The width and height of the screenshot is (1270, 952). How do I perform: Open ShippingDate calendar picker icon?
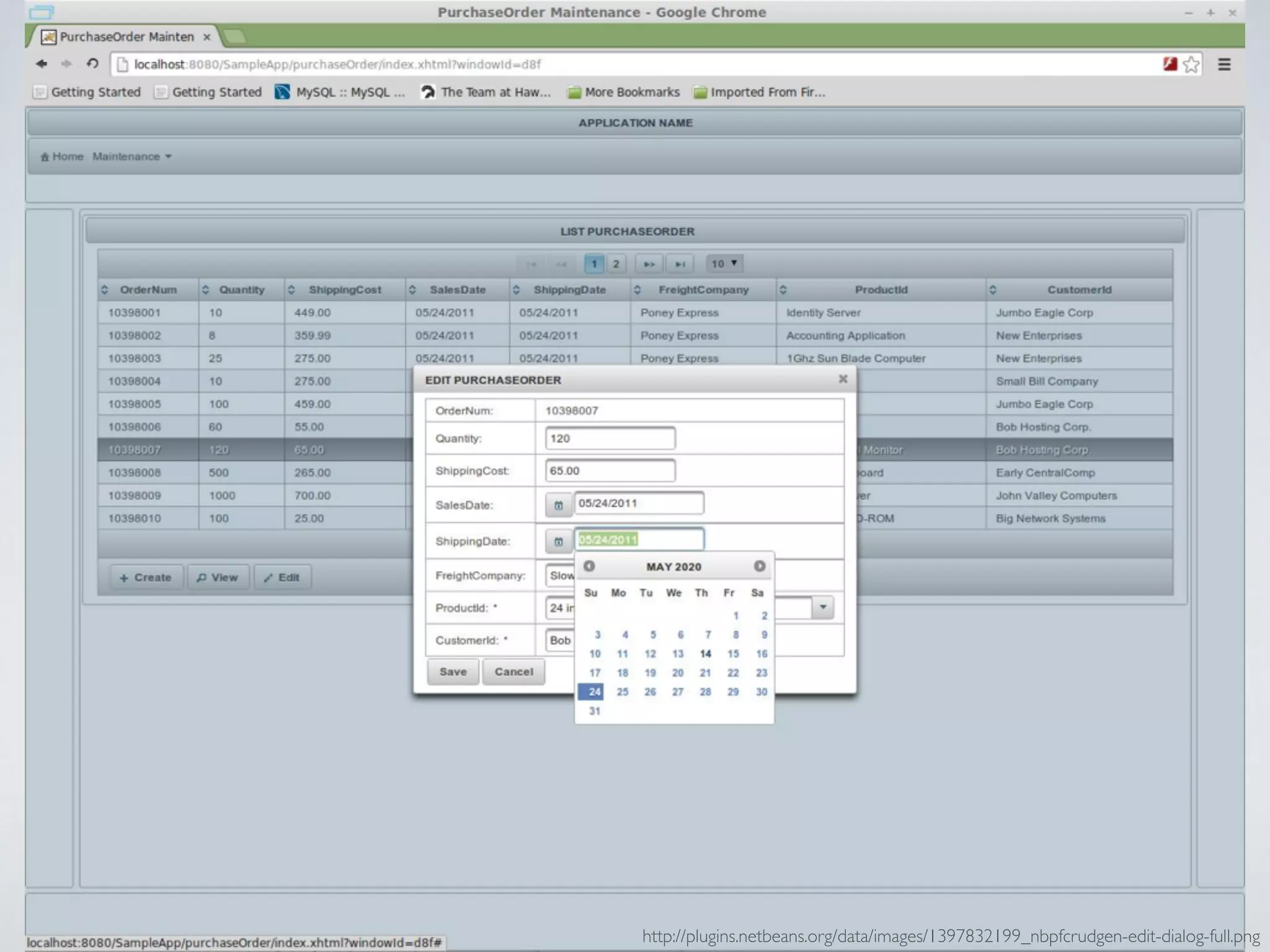coord(558,541)
